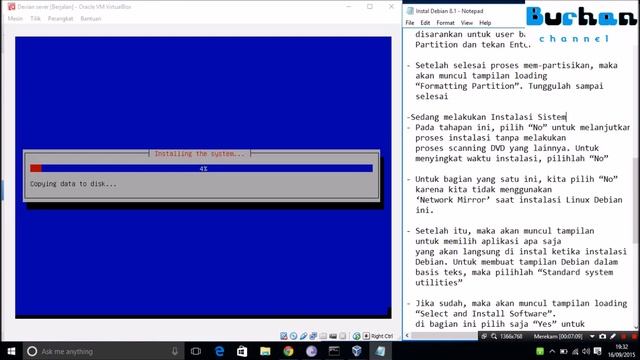Click the Installing progress bar at 4%
Image resolution: width=640 pixels, height=360 pixels.
201,168
